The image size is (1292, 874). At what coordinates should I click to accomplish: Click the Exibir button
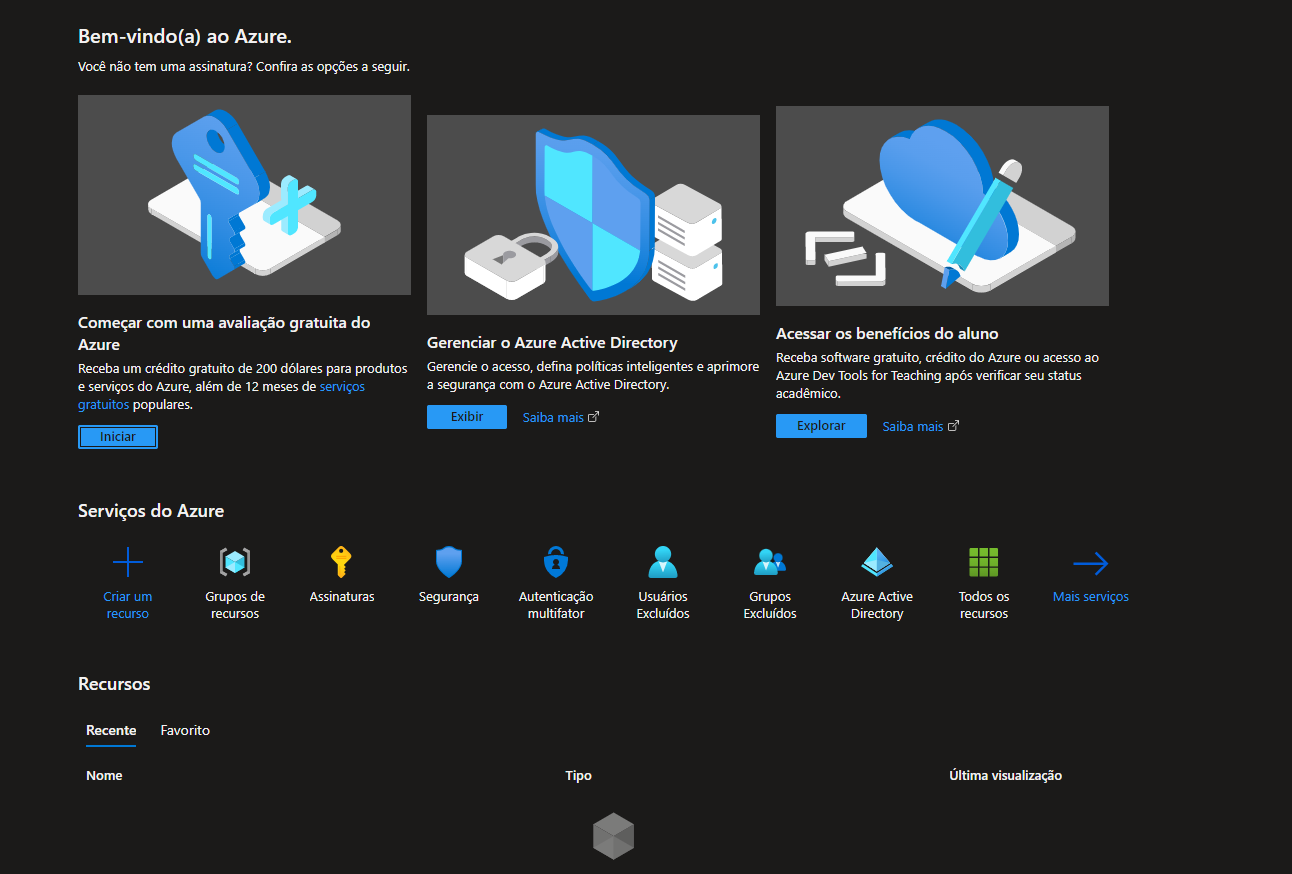click(x=467, y=417)
